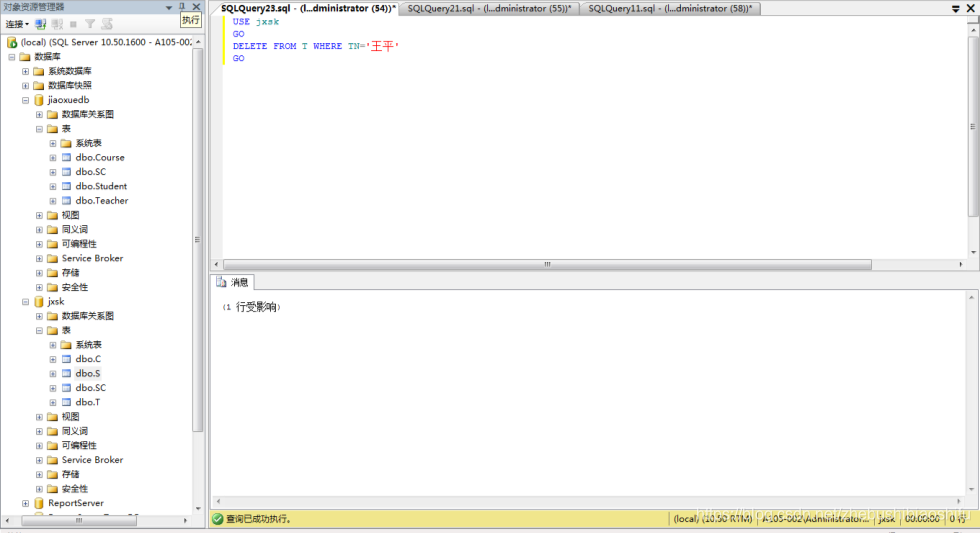
Task: Select dbo.SC table icon under jxsk
Action: point(66,388)
